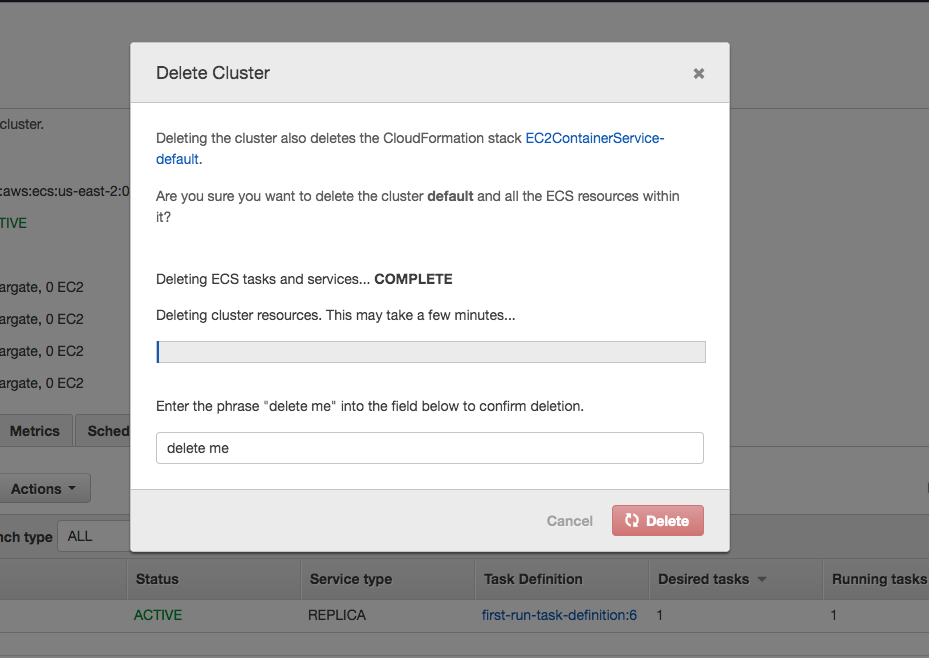Click the Task Definition column header
The width and height of the screenshot is (929, 658).
click(x=533, y=579)
